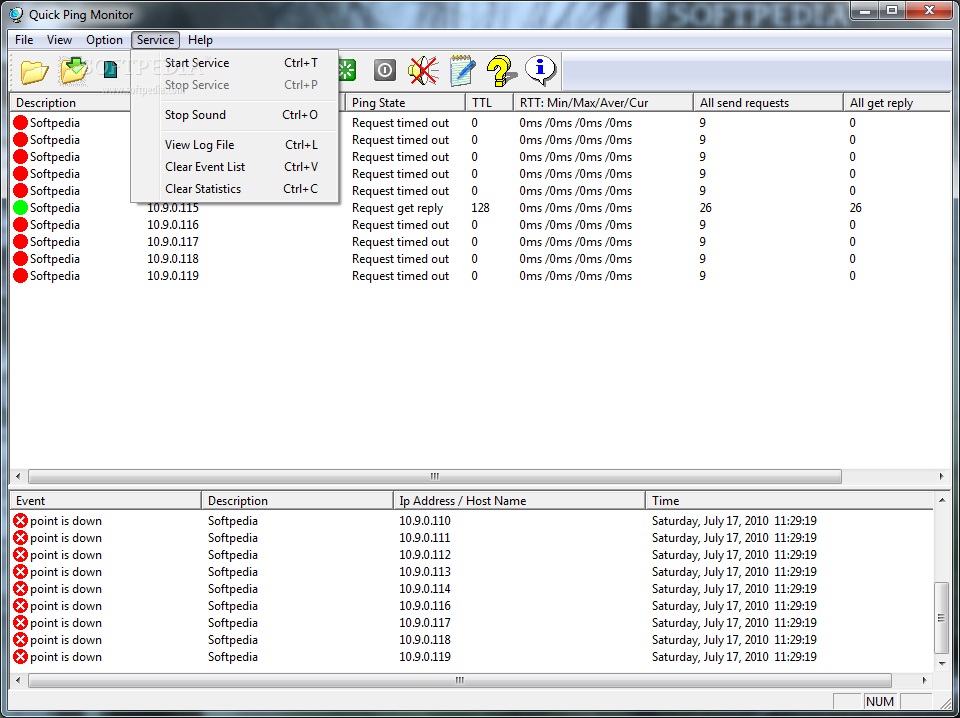This screenshot has height=718, width=960.
Task: Choose Clear Statistics menu entry
Action: [x=235, y=189]
